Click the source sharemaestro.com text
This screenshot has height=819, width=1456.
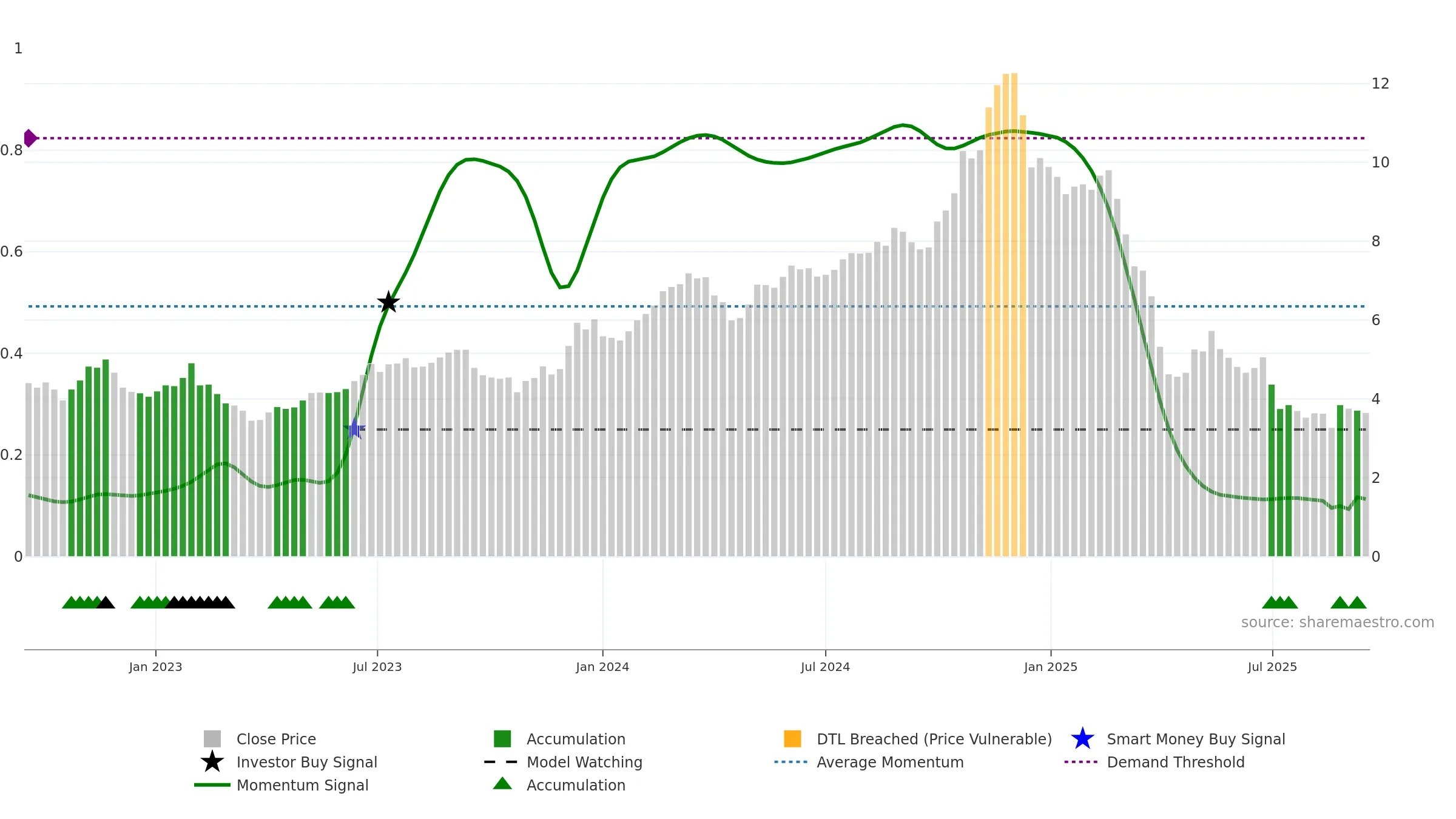(x=1338, y=622)
